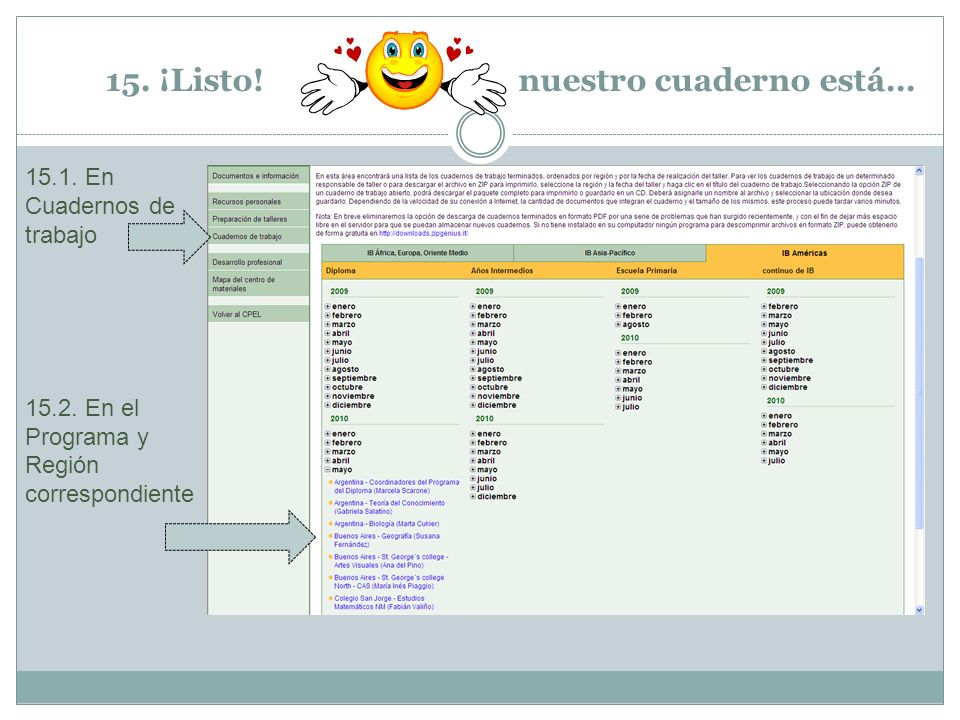
Task: Select the IB Américas tab
Action: click(x=804, y=253)
